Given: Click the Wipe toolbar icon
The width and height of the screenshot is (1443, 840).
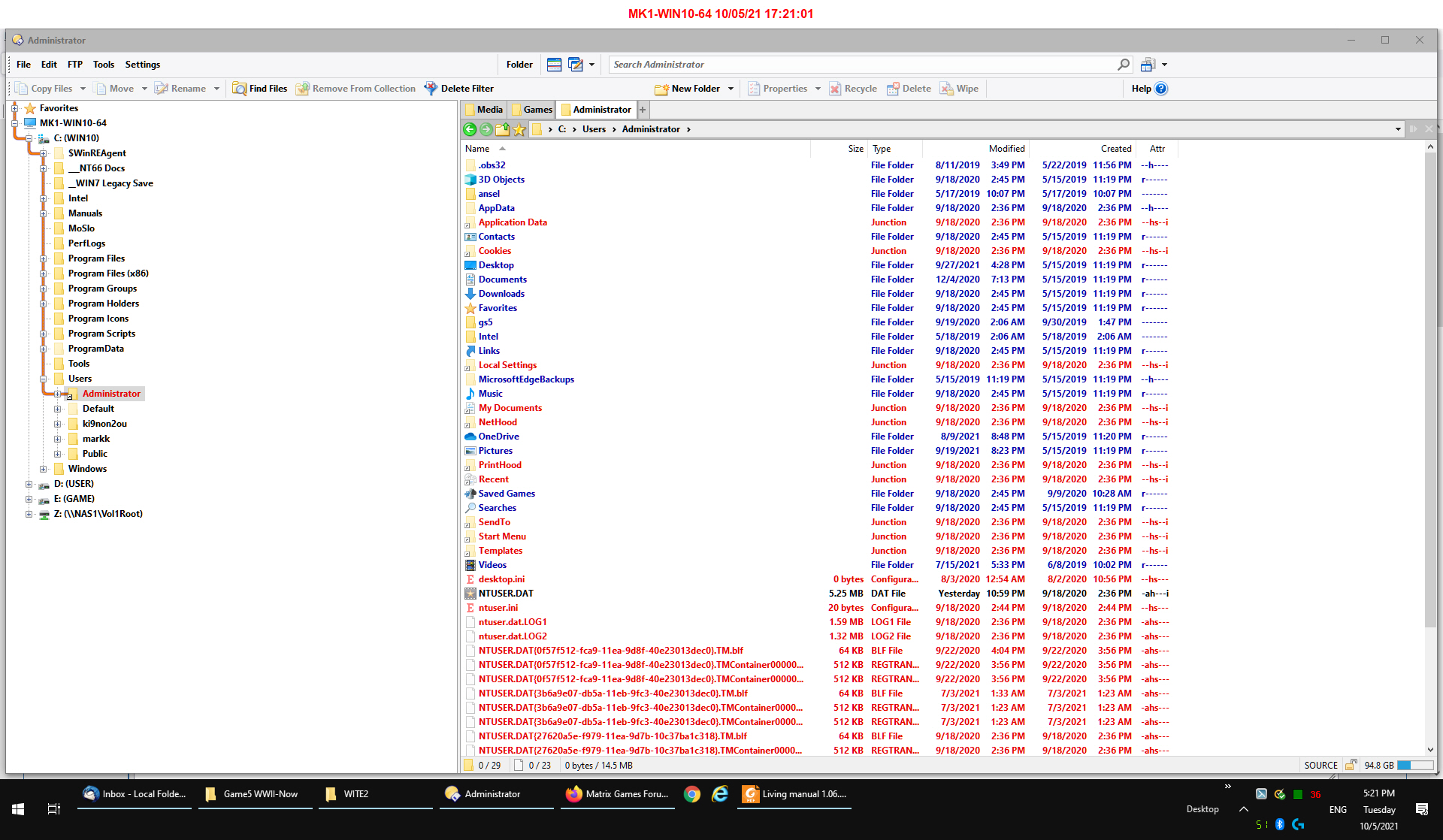Looking at the screenshot, I should 947,89.
